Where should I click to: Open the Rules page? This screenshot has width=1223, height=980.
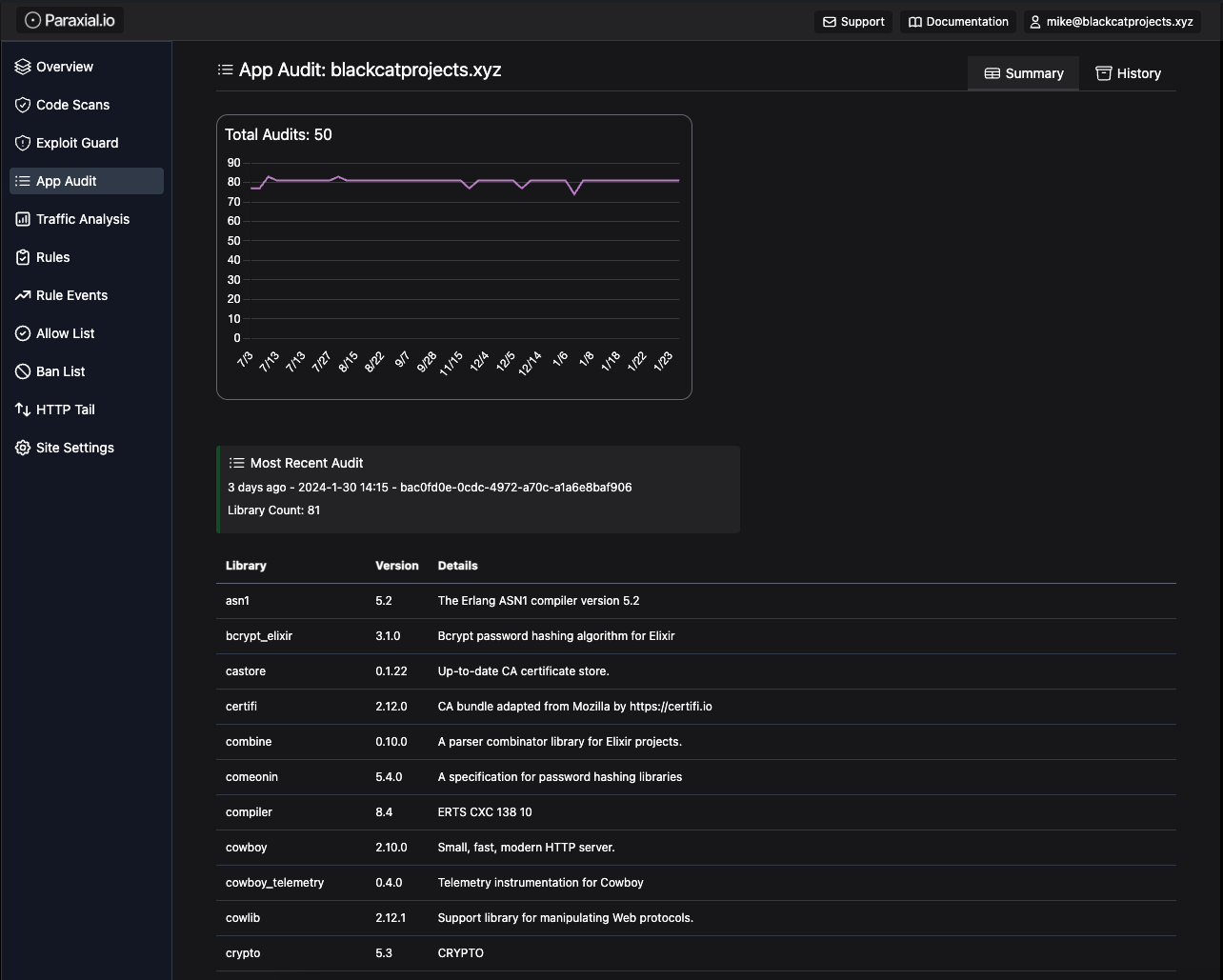point(87,257)
